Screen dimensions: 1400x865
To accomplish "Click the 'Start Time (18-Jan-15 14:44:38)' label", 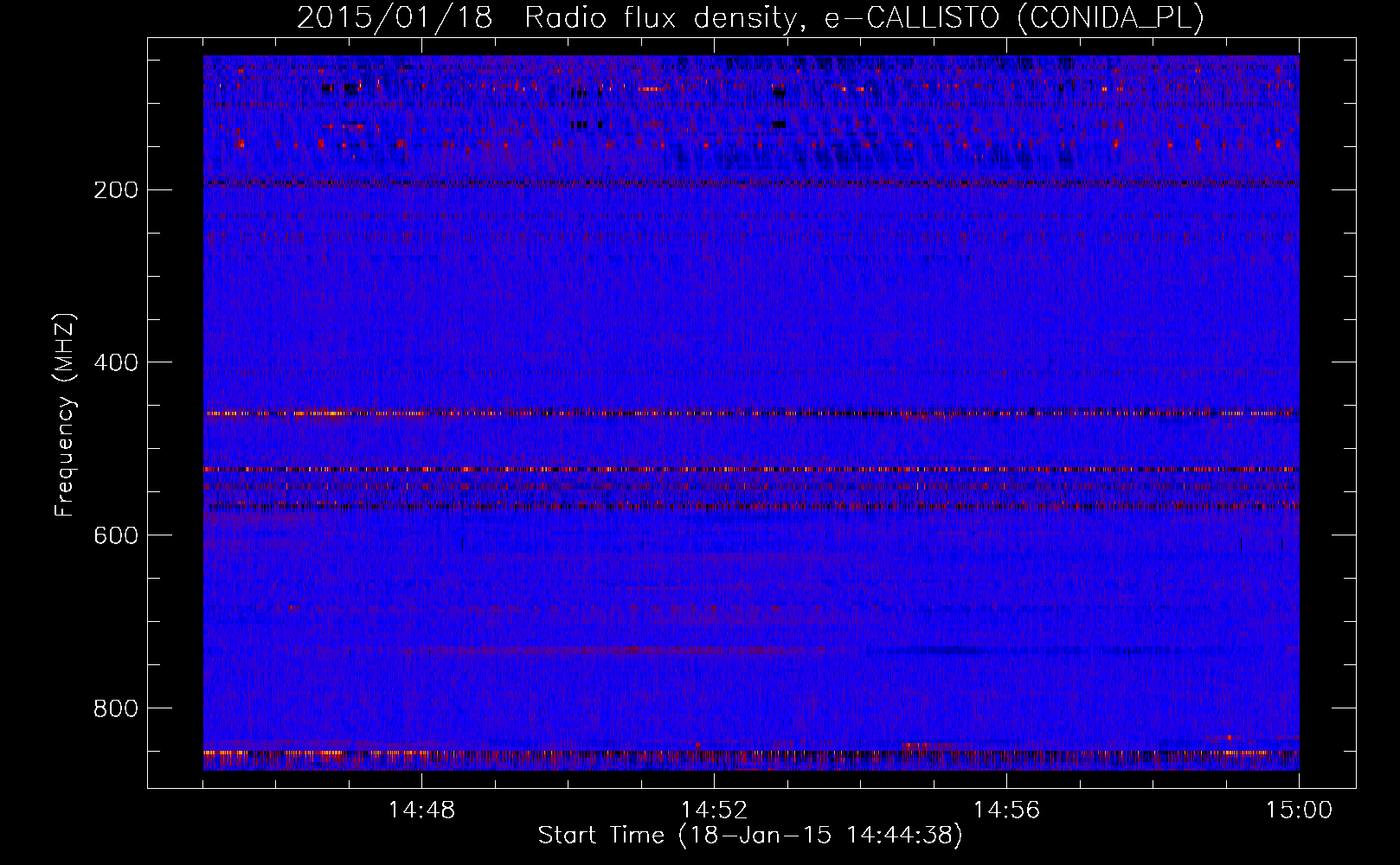I will [750, 836].
